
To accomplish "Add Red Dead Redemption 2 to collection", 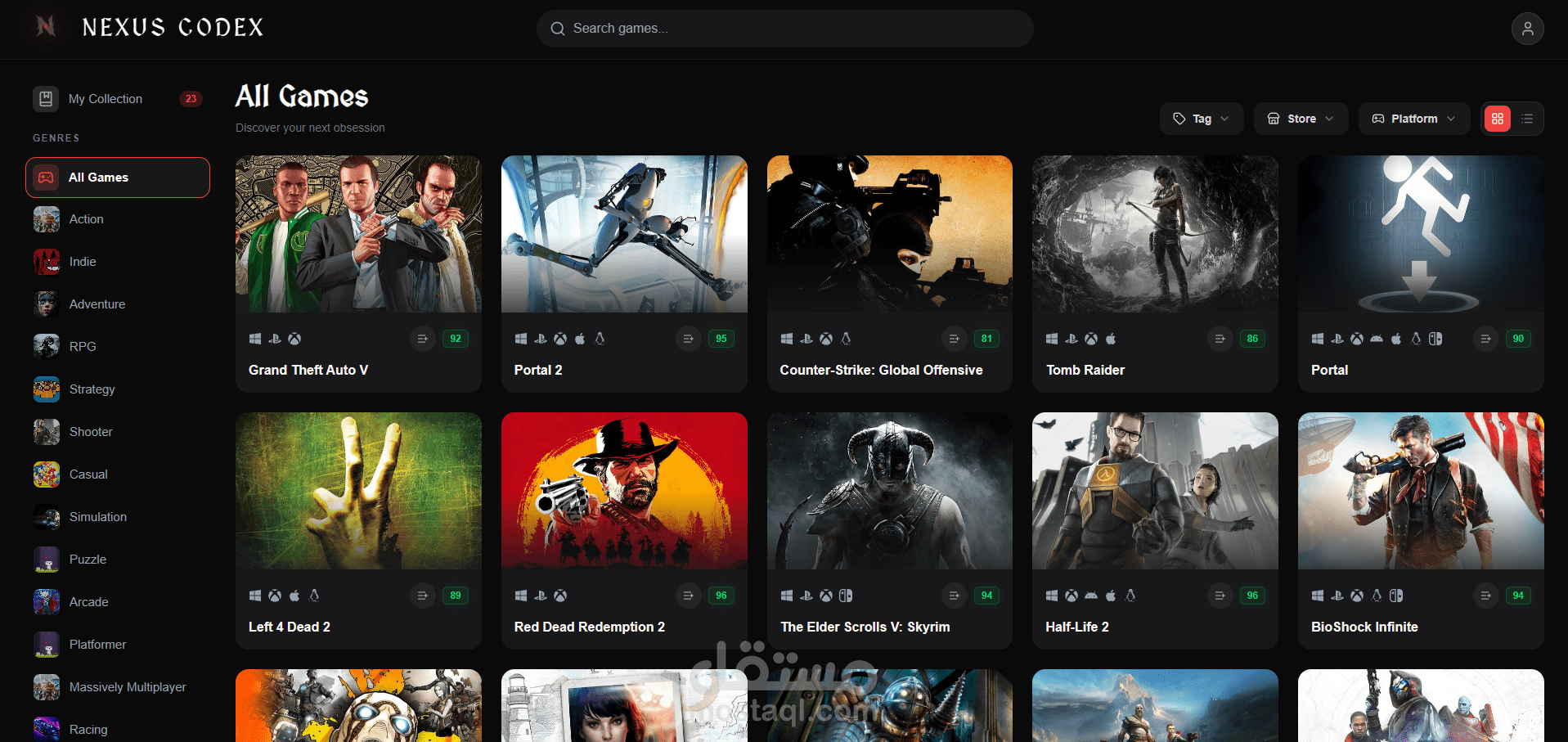I will 689,596.
